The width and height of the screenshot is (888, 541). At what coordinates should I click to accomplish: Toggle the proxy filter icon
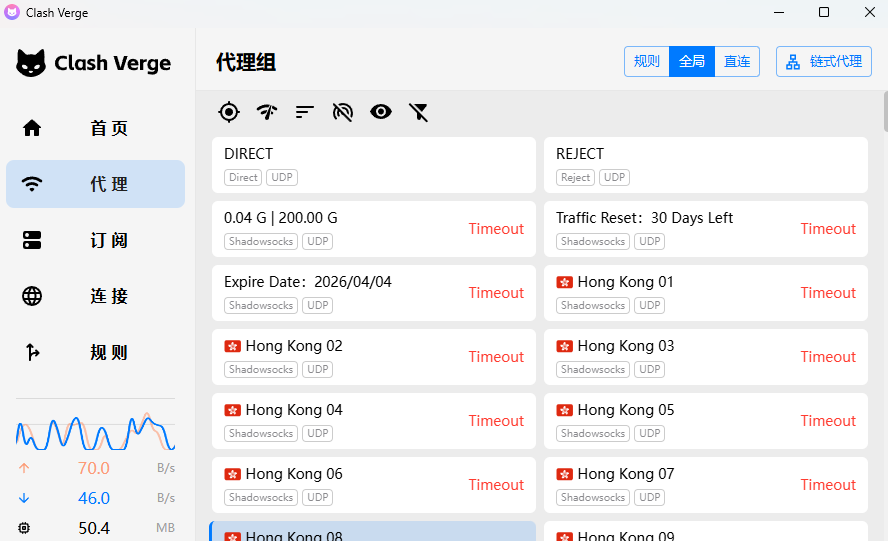(x=419, y=112)
